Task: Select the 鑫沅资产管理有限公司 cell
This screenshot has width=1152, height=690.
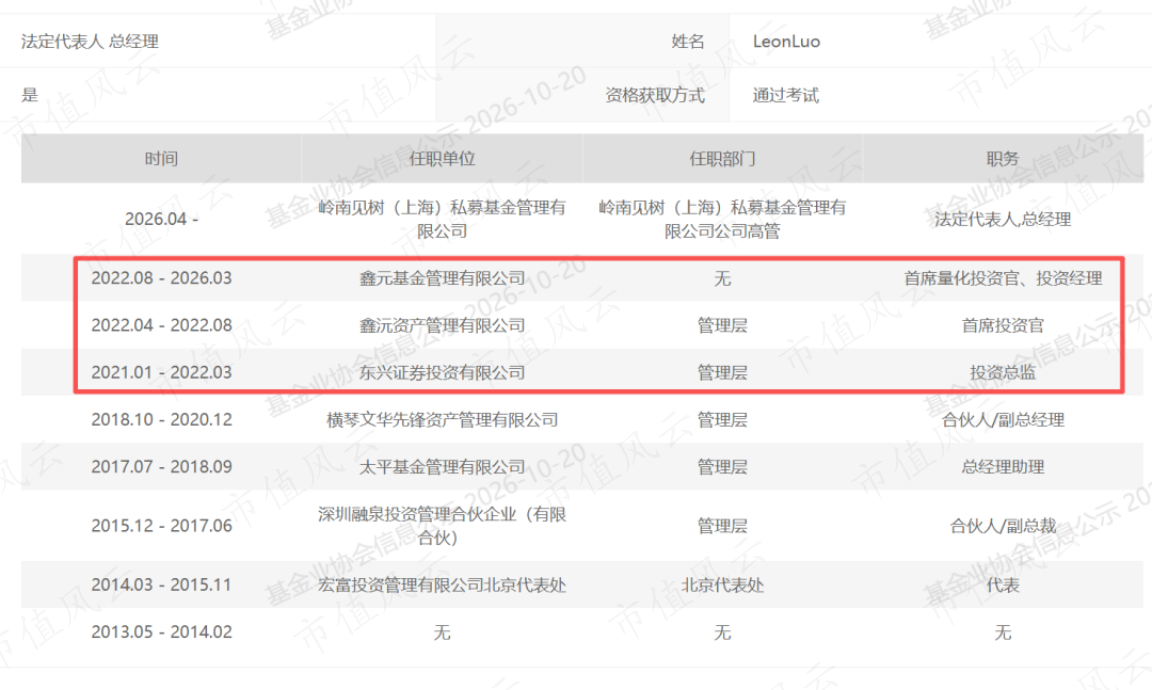Action: (x=442, y=325)
